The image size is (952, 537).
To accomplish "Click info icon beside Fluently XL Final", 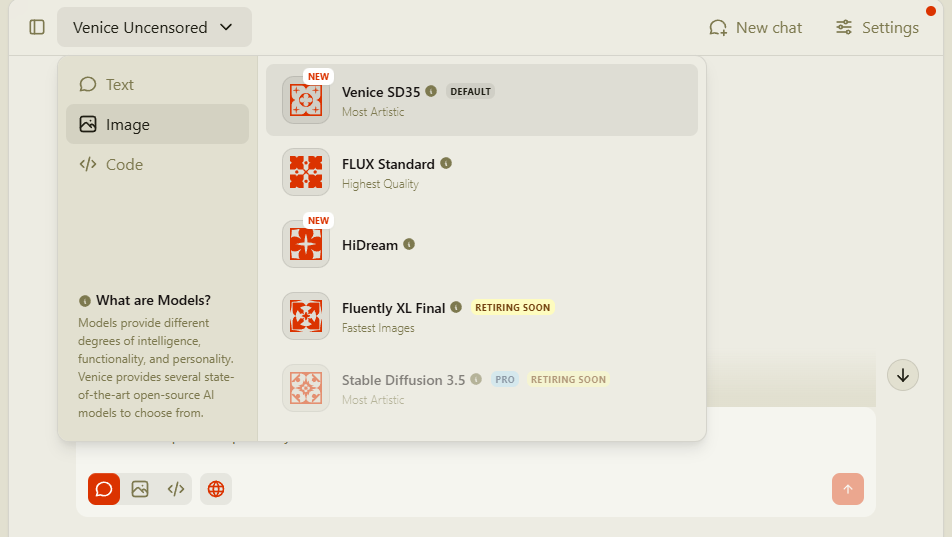I will click(456, 307).
